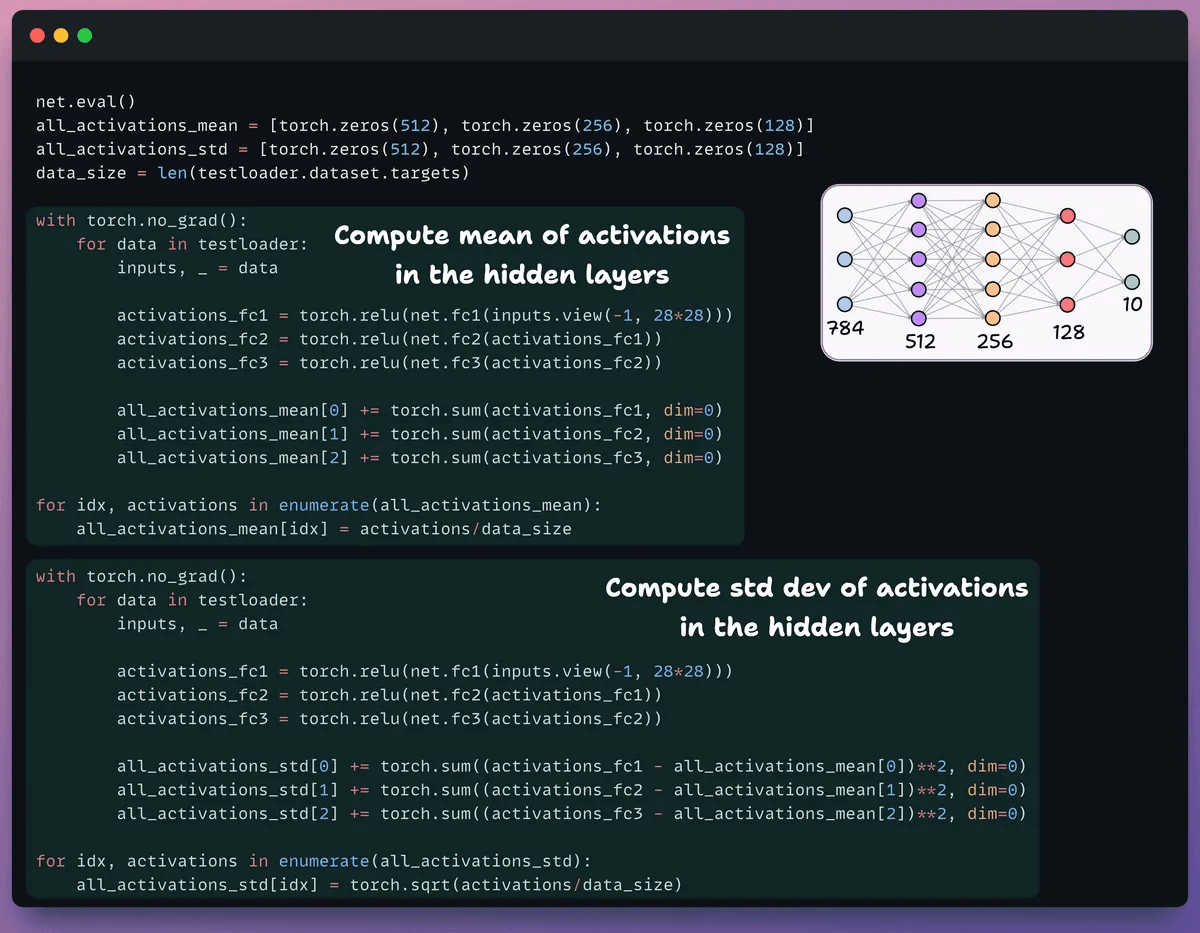Click the green maximize window dot
The height and width of the screenshot is (933, 1200).
tap(85, 35)
